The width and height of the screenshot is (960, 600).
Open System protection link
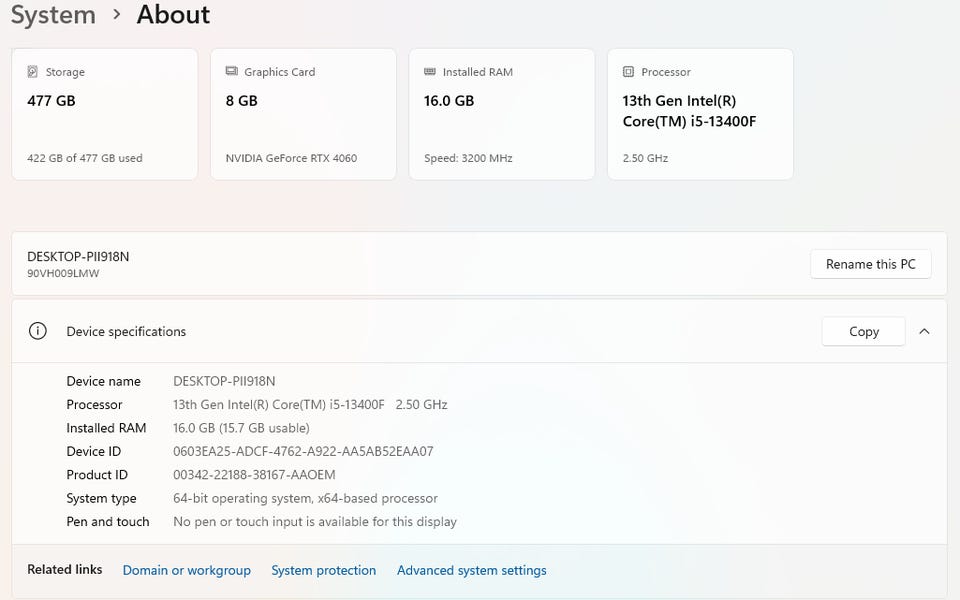pos(324,570)
